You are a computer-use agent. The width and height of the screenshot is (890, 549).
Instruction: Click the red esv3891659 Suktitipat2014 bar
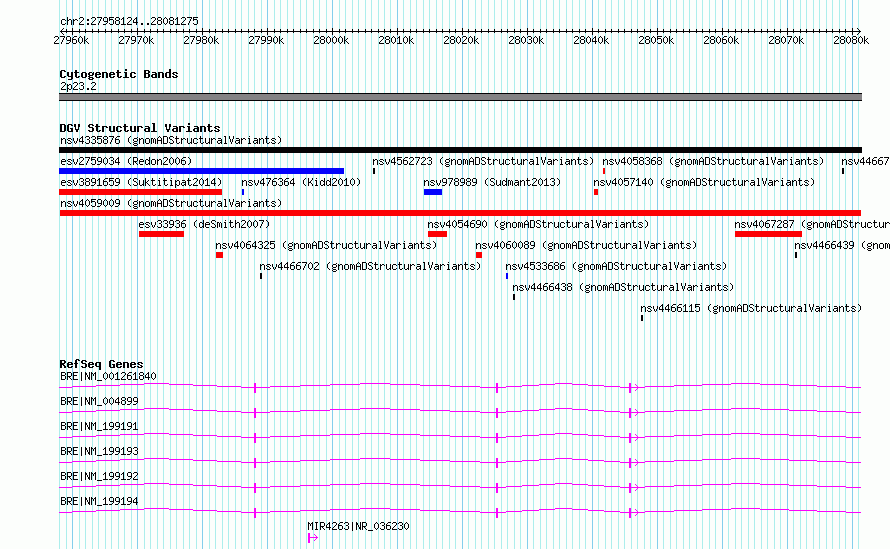pyautogui.click(x=140, y=192)
